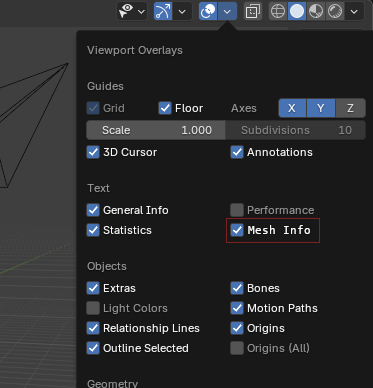The image size is (373, 388).
Task: Open the selectability and visibility dropdown
Action: (141, 12)
